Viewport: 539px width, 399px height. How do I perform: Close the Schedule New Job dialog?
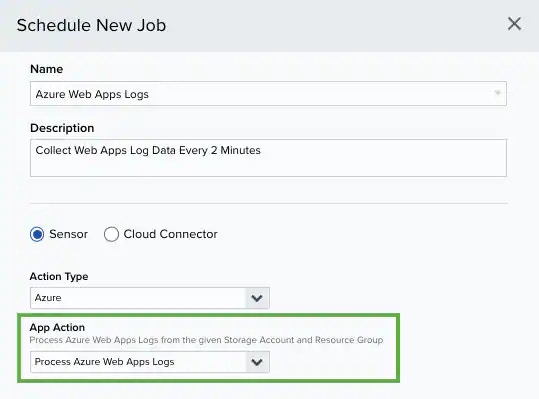pyautogui.click(x=514, y=24)
